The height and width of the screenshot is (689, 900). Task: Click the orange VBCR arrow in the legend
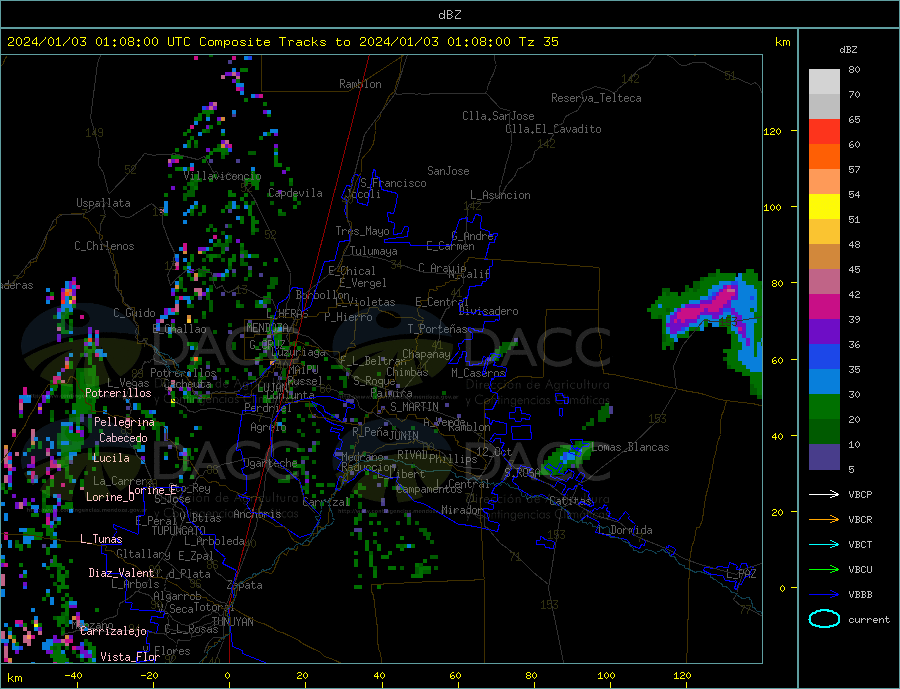point(824,520)
